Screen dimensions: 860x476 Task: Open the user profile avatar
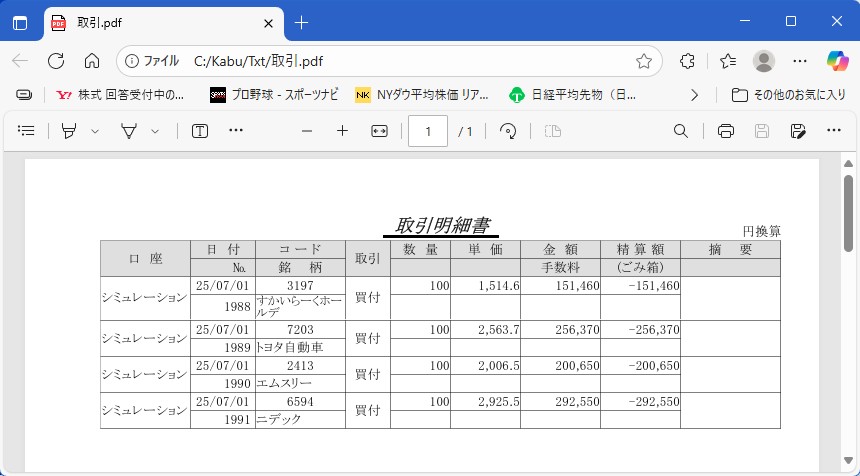(764, 61)
